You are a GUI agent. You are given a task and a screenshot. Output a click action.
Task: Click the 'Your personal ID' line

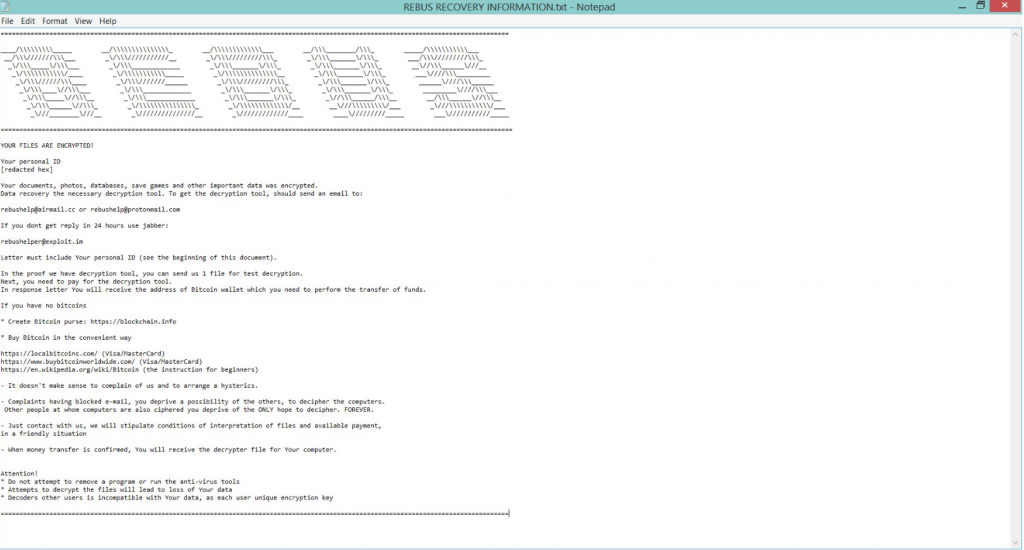(x=31, y=161)
